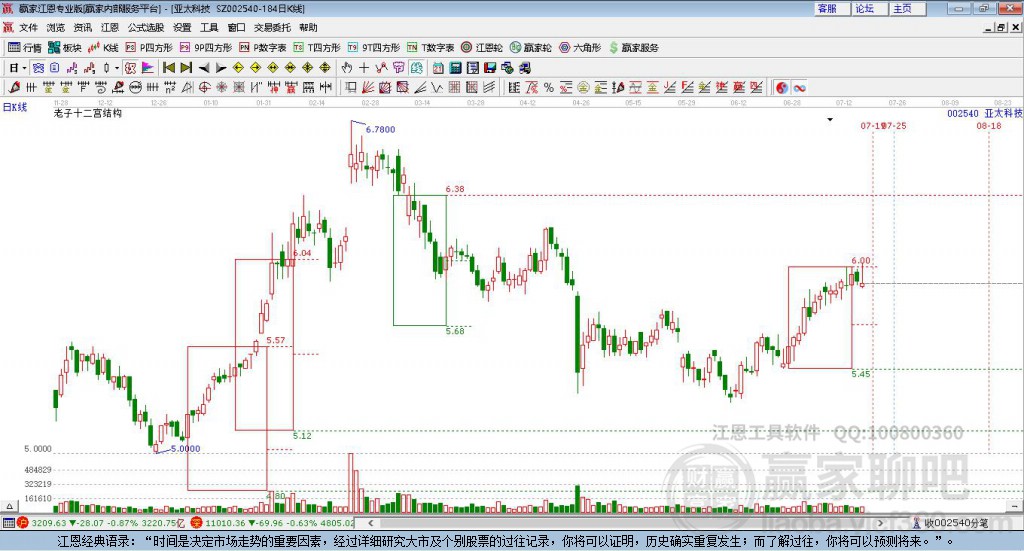Open the 江恩轮 Gann wheel tool
This screenshot has height=551, width=1024.
(481, 47)
